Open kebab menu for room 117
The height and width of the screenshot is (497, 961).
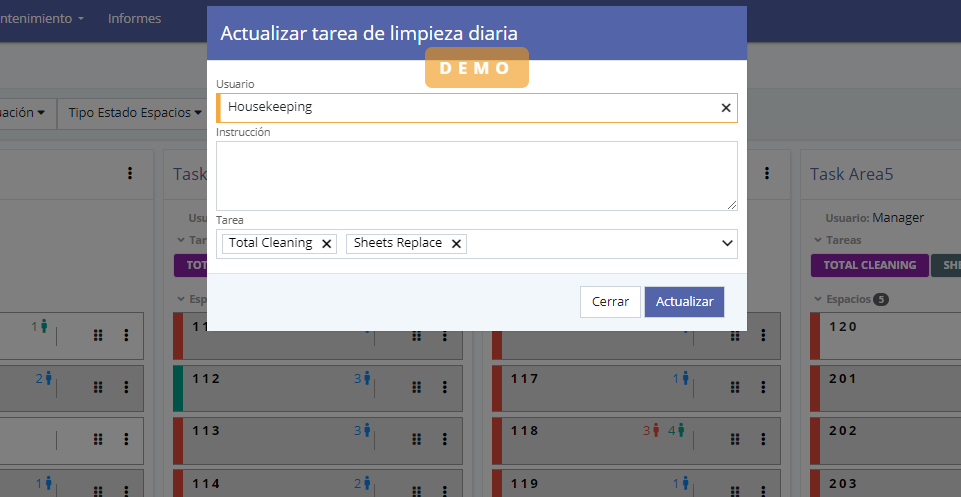coord(766,388)
